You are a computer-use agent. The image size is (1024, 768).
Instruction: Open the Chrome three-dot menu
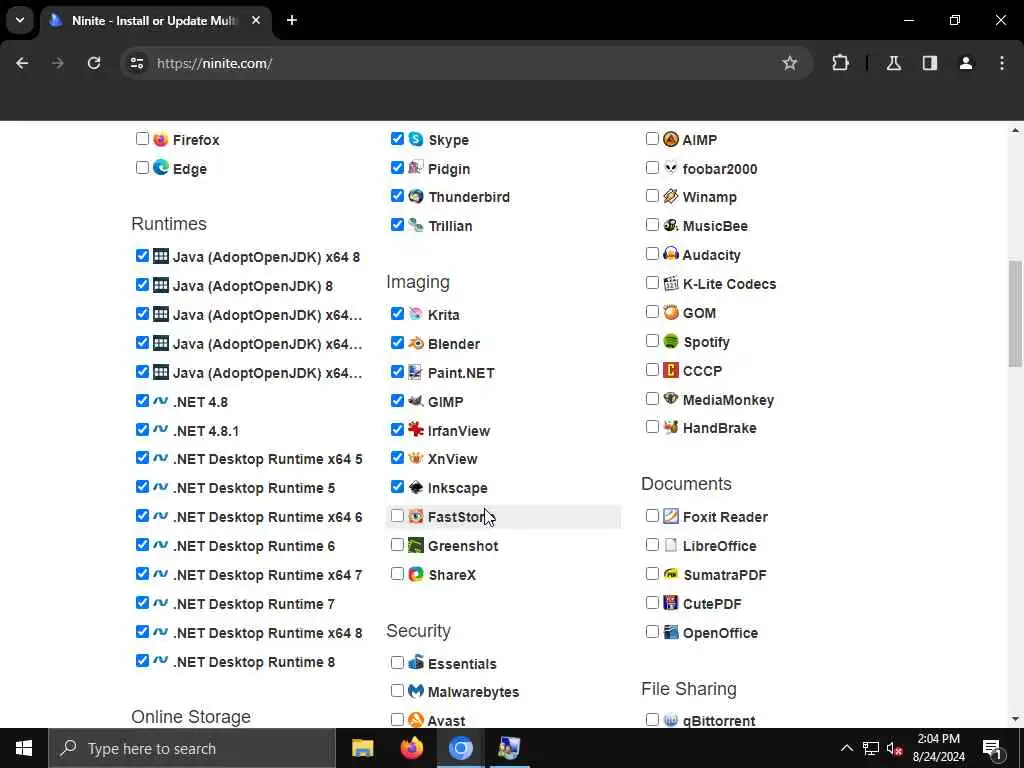point(1002,63)
